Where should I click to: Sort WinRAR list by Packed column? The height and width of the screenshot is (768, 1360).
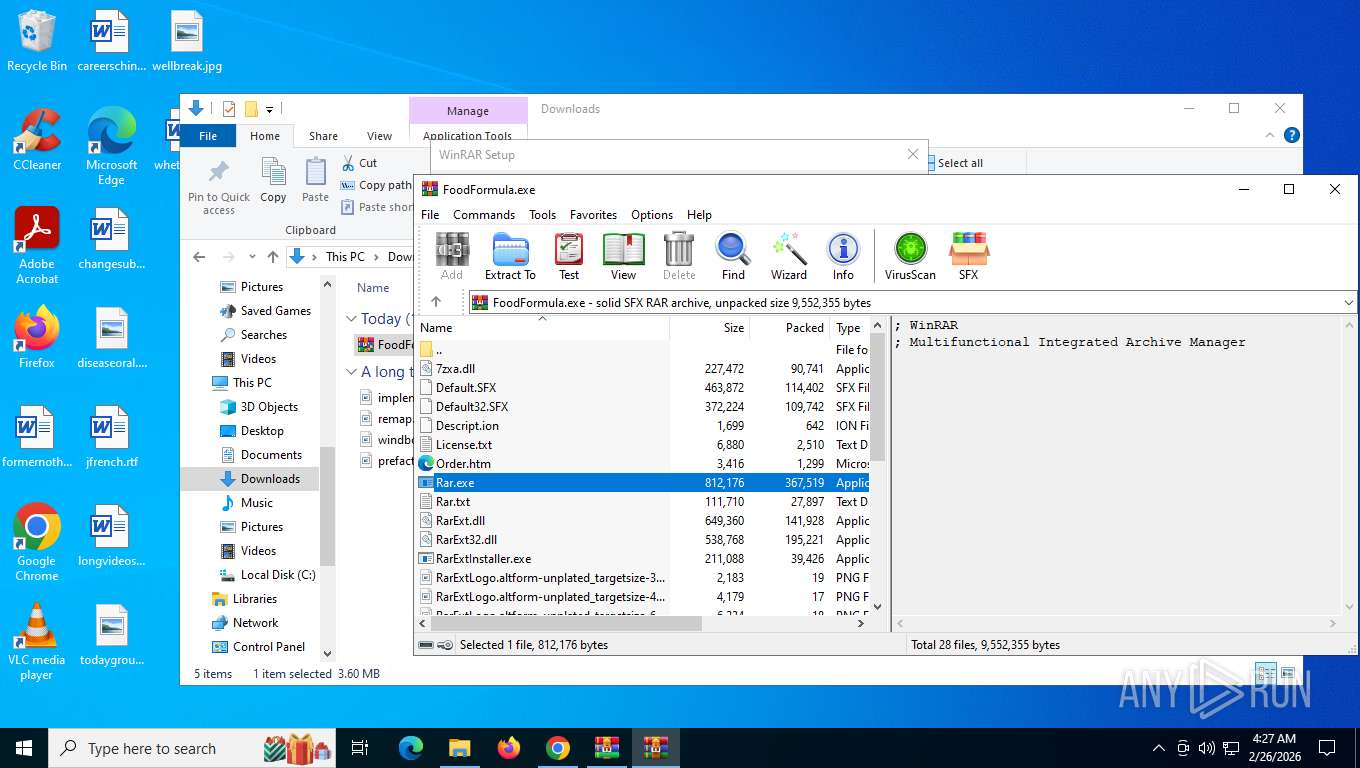pyautogui.click(x=790, y=328)
